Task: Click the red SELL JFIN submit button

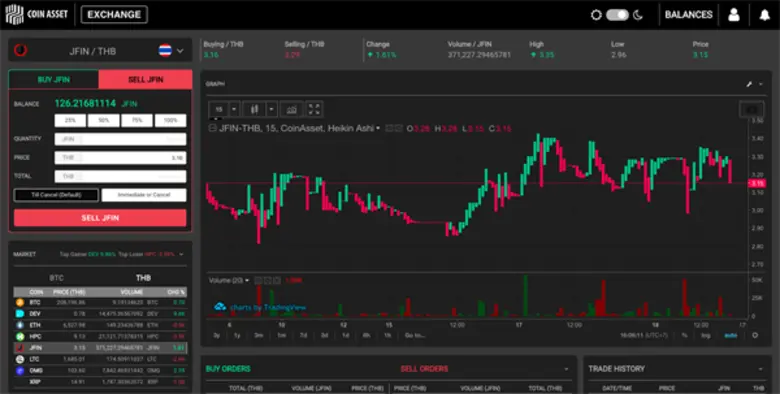Action: click(100, 218)
